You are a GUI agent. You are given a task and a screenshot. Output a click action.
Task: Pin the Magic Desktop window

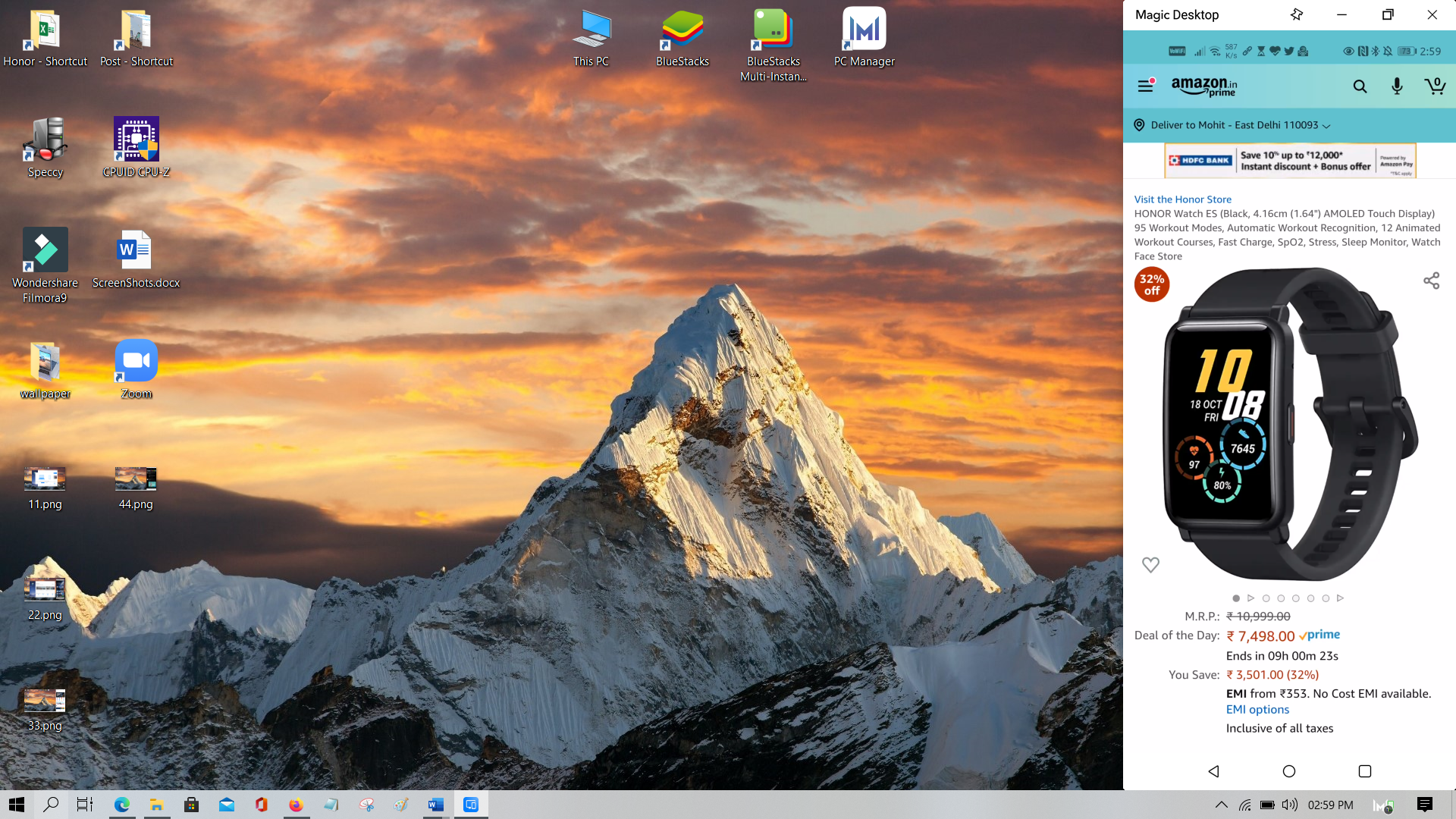1297,14
